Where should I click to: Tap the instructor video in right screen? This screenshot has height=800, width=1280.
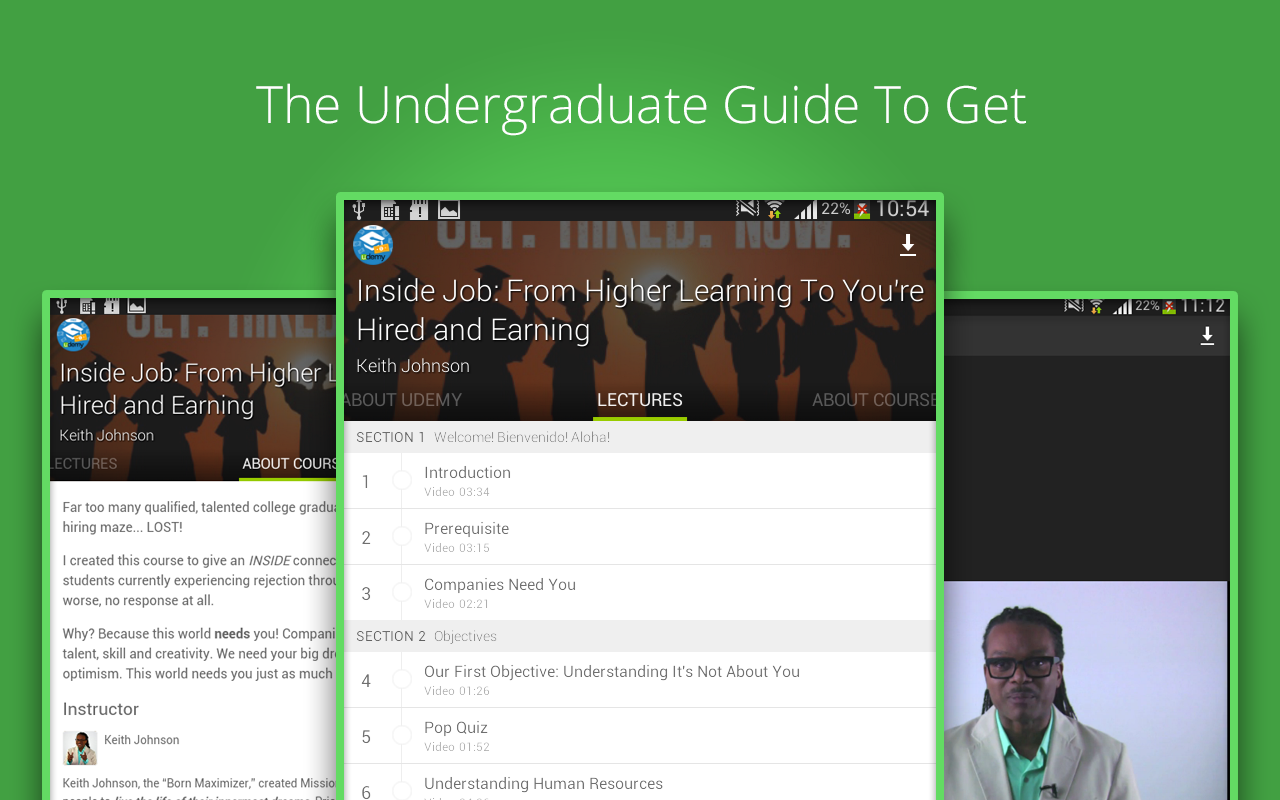(x=1085, y=690)
